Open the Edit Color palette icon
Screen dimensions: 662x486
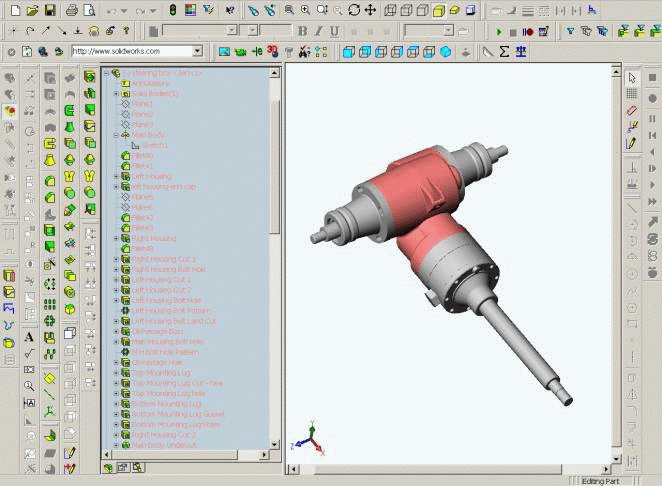tap(190, 10)
